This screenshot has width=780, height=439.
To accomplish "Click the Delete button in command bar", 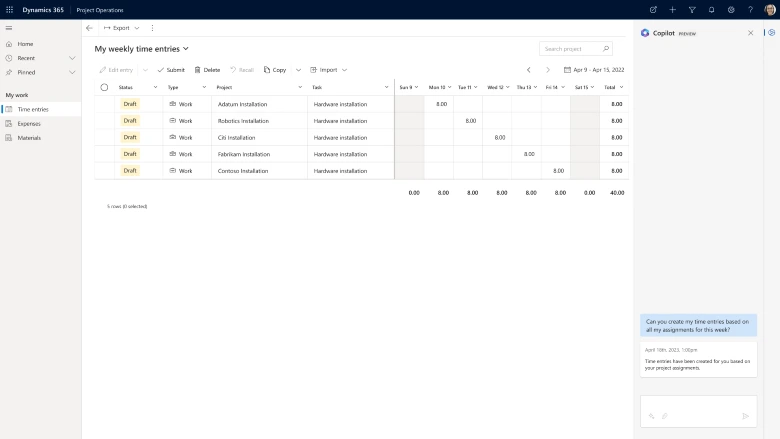I will (x=207, y=70).
